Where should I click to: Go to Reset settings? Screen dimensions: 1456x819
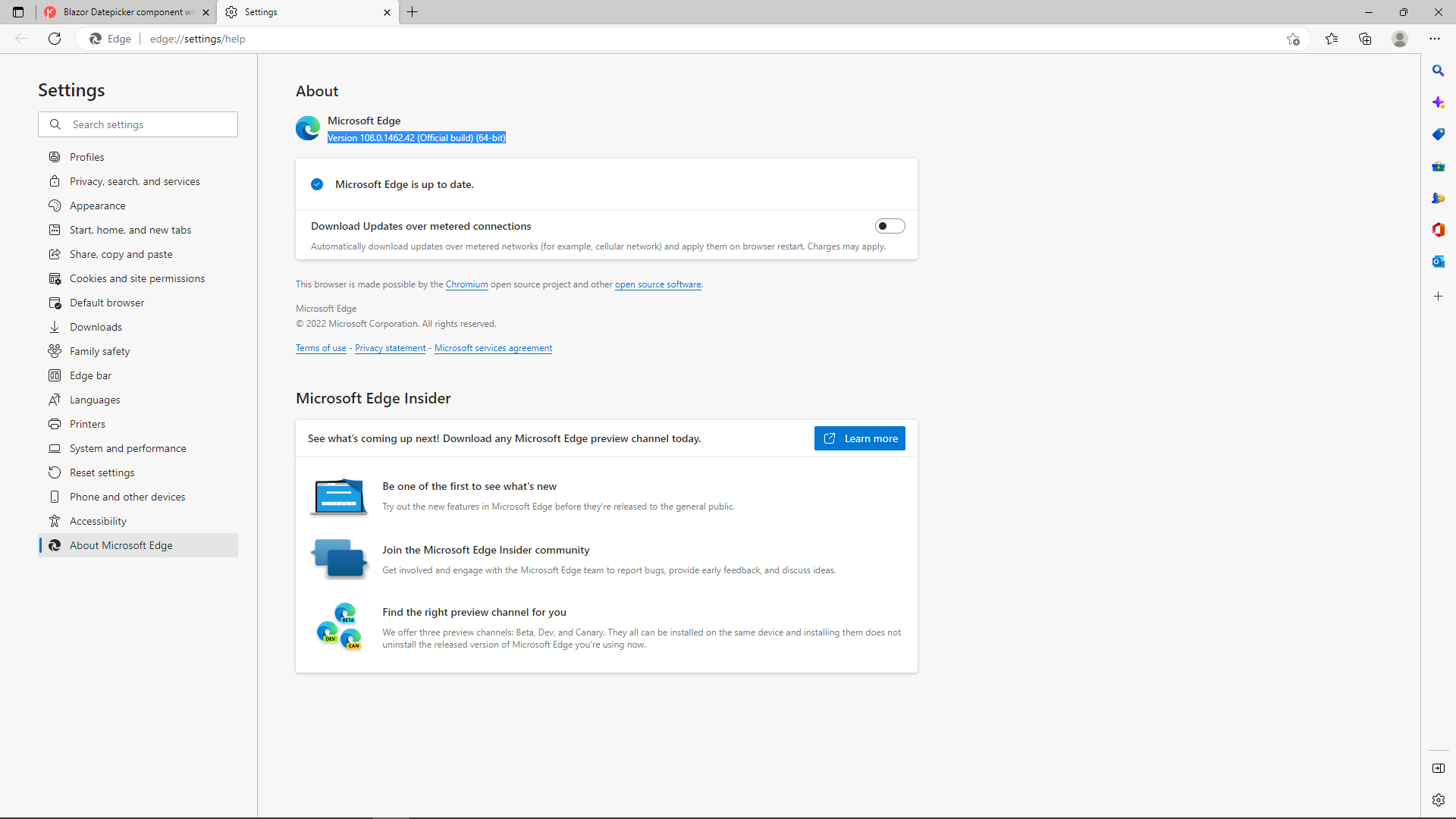[138, 472]
